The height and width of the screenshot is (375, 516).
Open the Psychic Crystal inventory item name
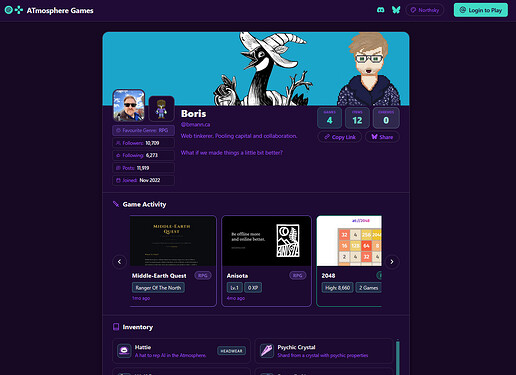[296, 347]
